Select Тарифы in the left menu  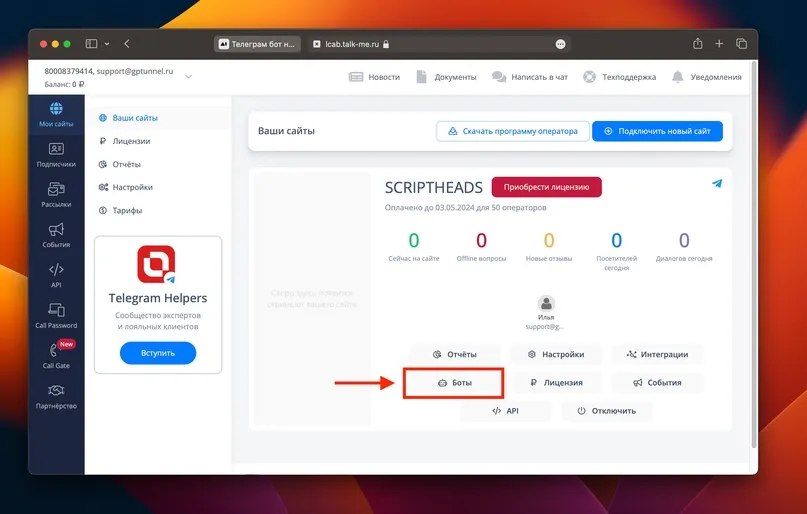(127, 210)
